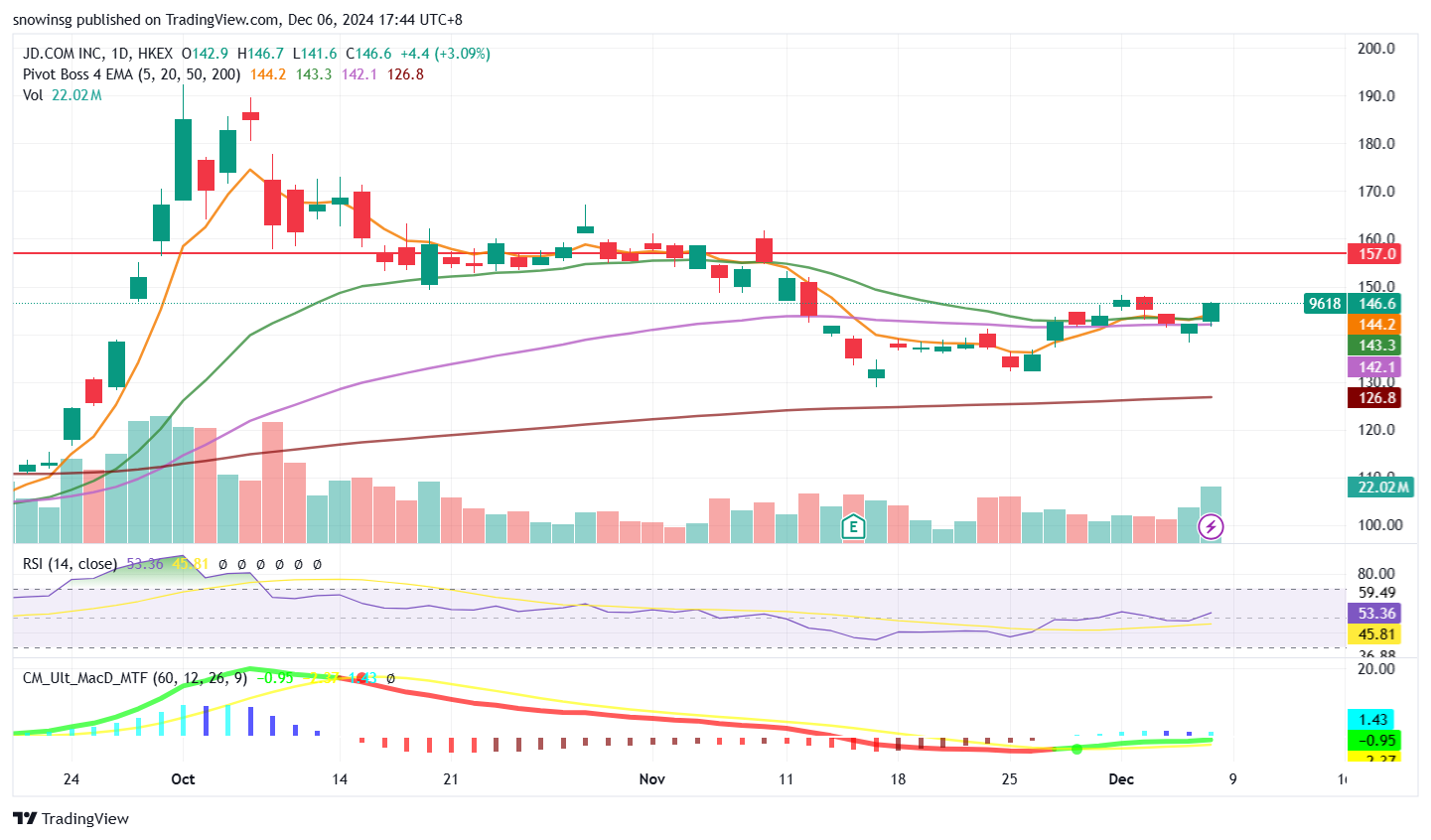
Task: Click the 22.02M volume axis tag
Action: click(1381, 487)
